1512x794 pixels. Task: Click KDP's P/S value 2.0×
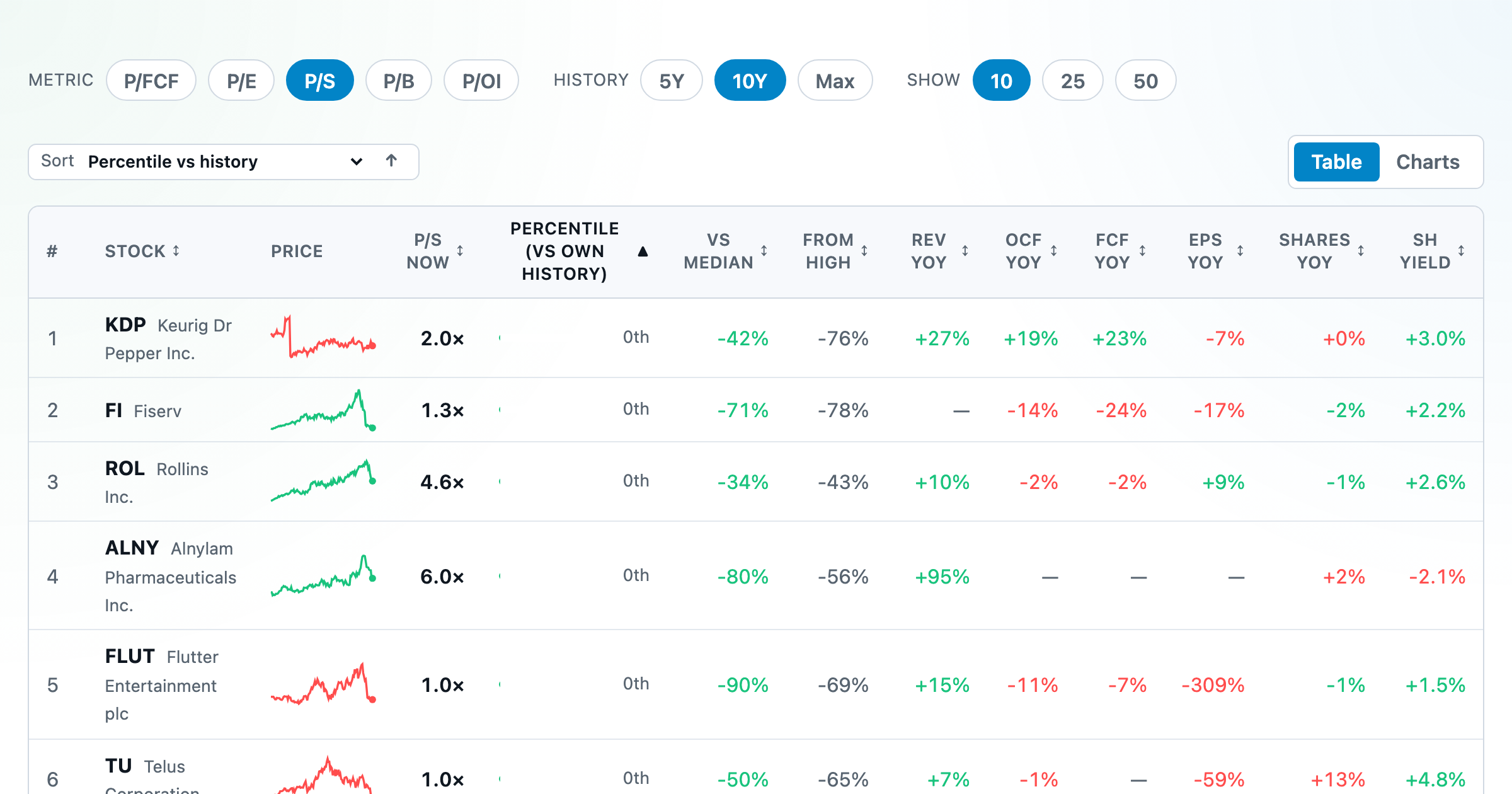coord(442,338)
